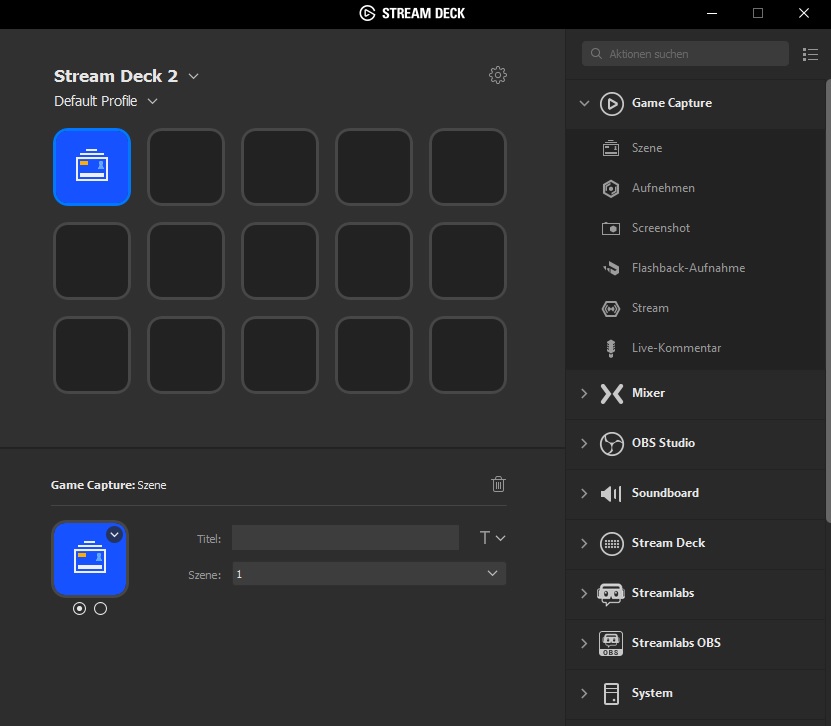Open the key icon dropdown arrow on preview

114,534
